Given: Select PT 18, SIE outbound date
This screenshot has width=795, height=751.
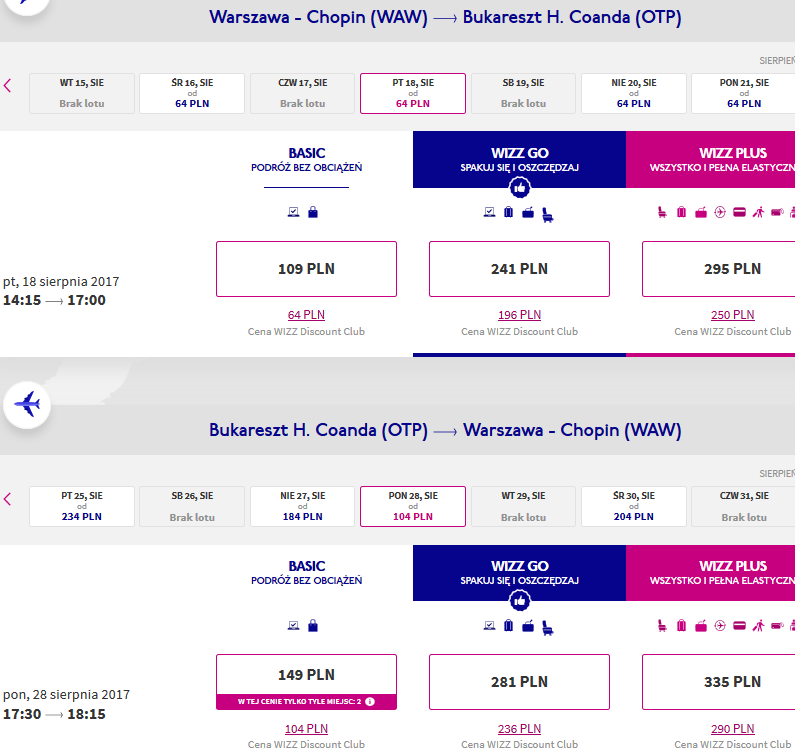Looking at the screenshot, I should coord(413,93).
